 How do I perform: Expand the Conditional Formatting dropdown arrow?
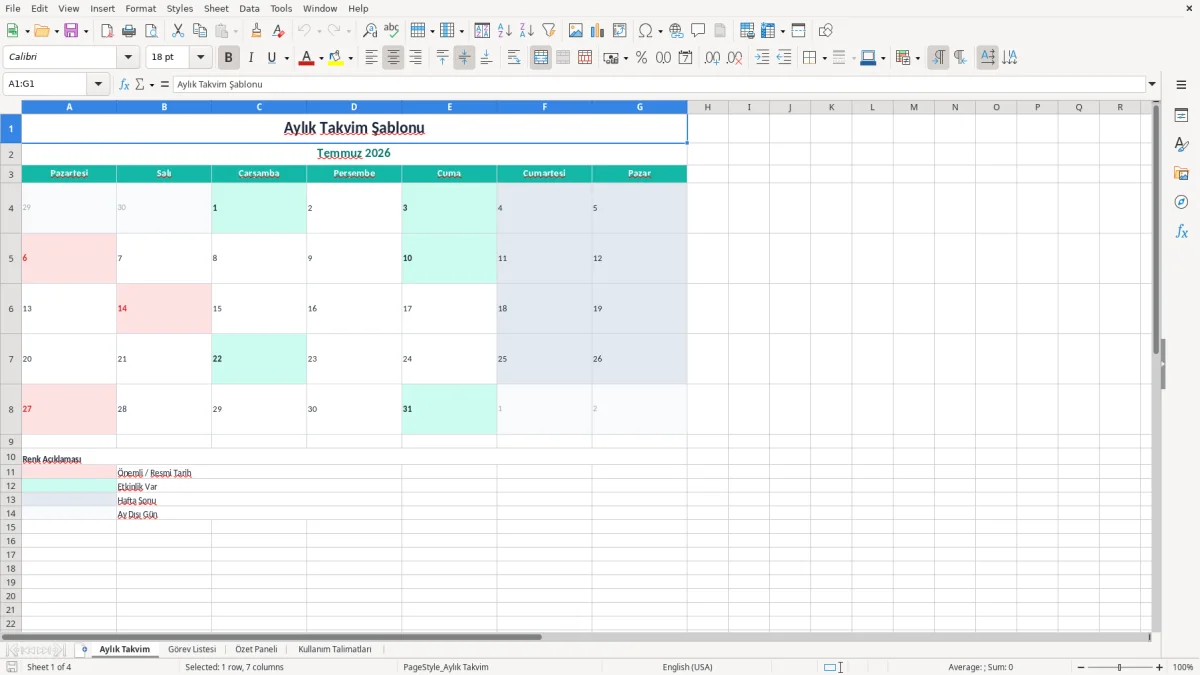(x=917, y=58)
